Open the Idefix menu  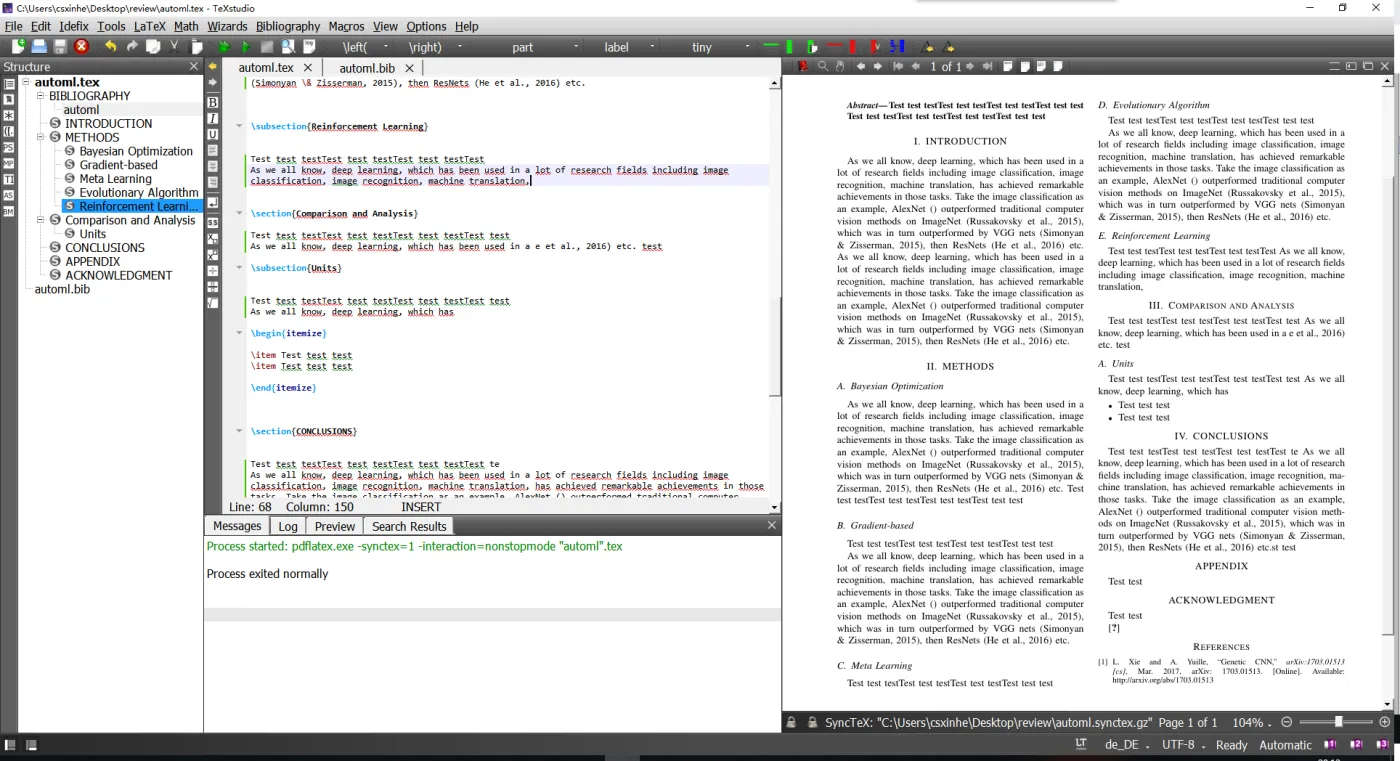click(73, 26)
